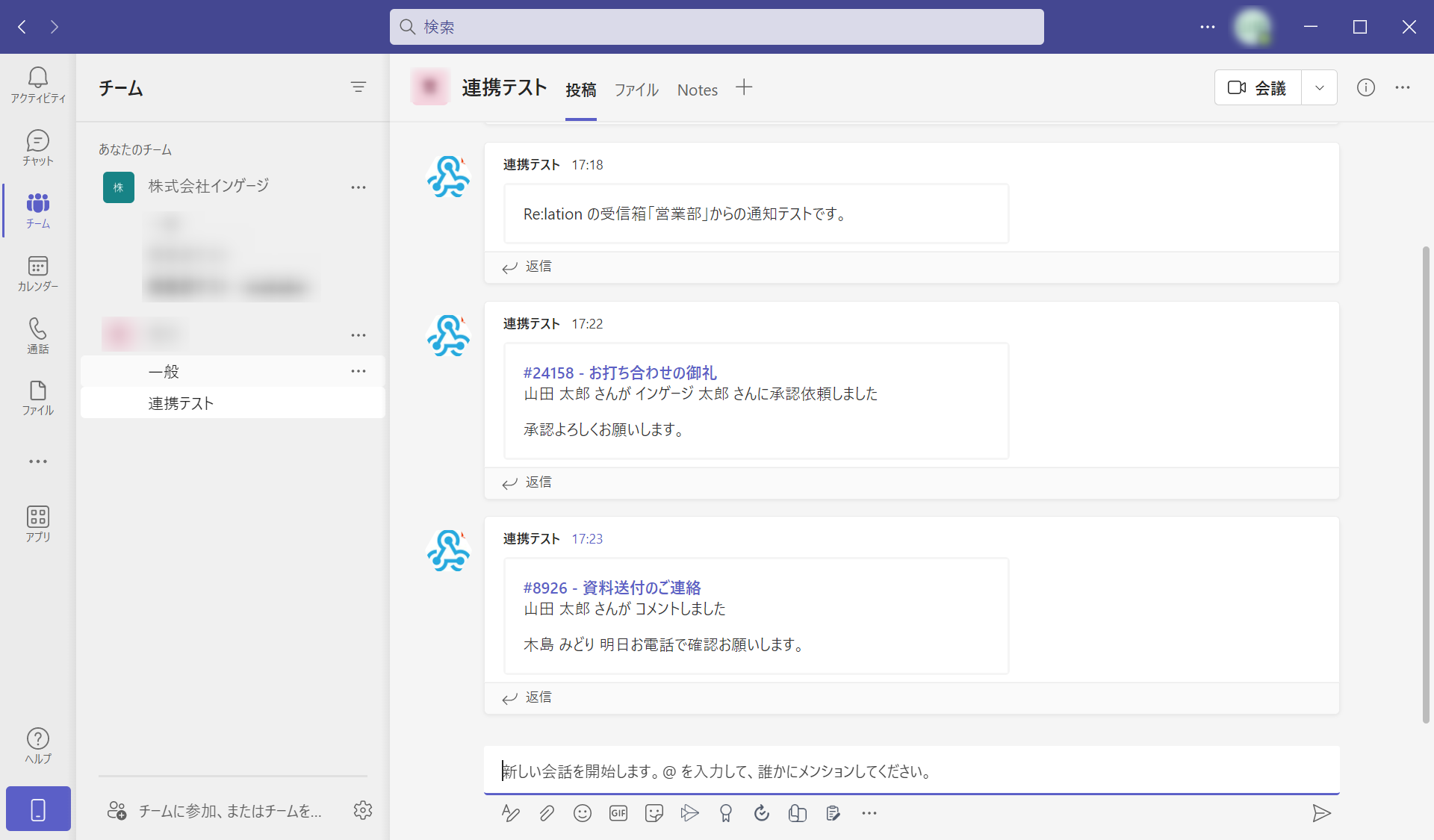Open the Chat (チャット) sidebar icon
This screenshot has width=1434, height=840.
(38, 147)
